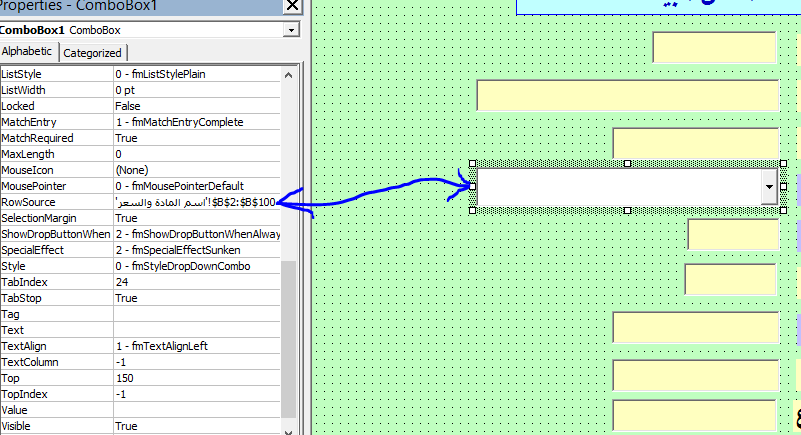Viewport: 801px width, 435px height.
Task: Select the Visible property True value
Action: point(196,426)
